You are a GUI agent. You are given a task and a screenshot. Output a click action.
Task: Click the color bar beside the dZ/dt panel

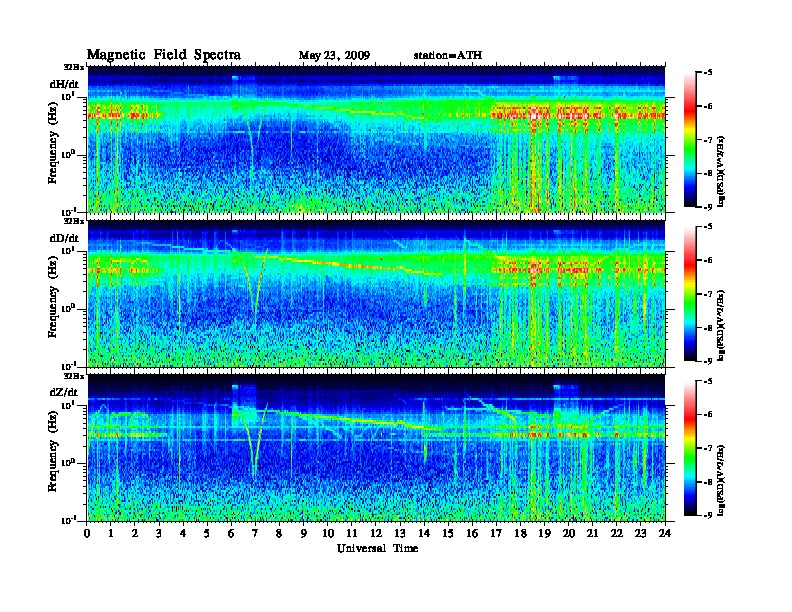pos(690,448)
